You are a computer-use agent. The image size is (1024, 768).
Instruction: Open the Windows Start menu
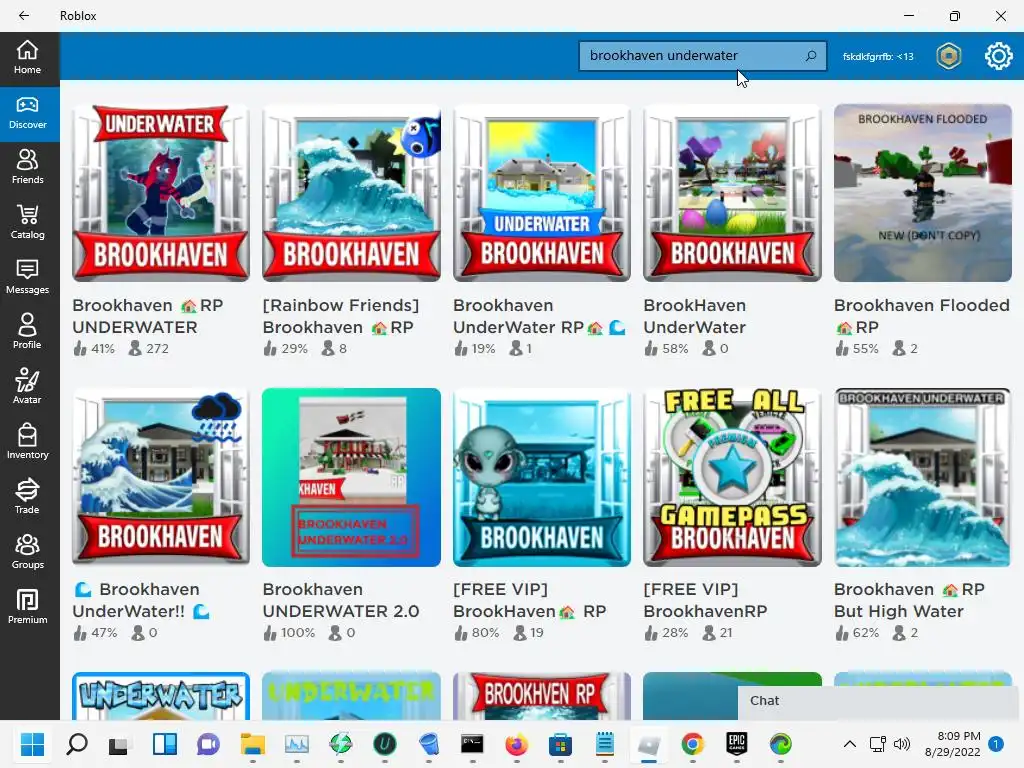click(x=32, y=744)
